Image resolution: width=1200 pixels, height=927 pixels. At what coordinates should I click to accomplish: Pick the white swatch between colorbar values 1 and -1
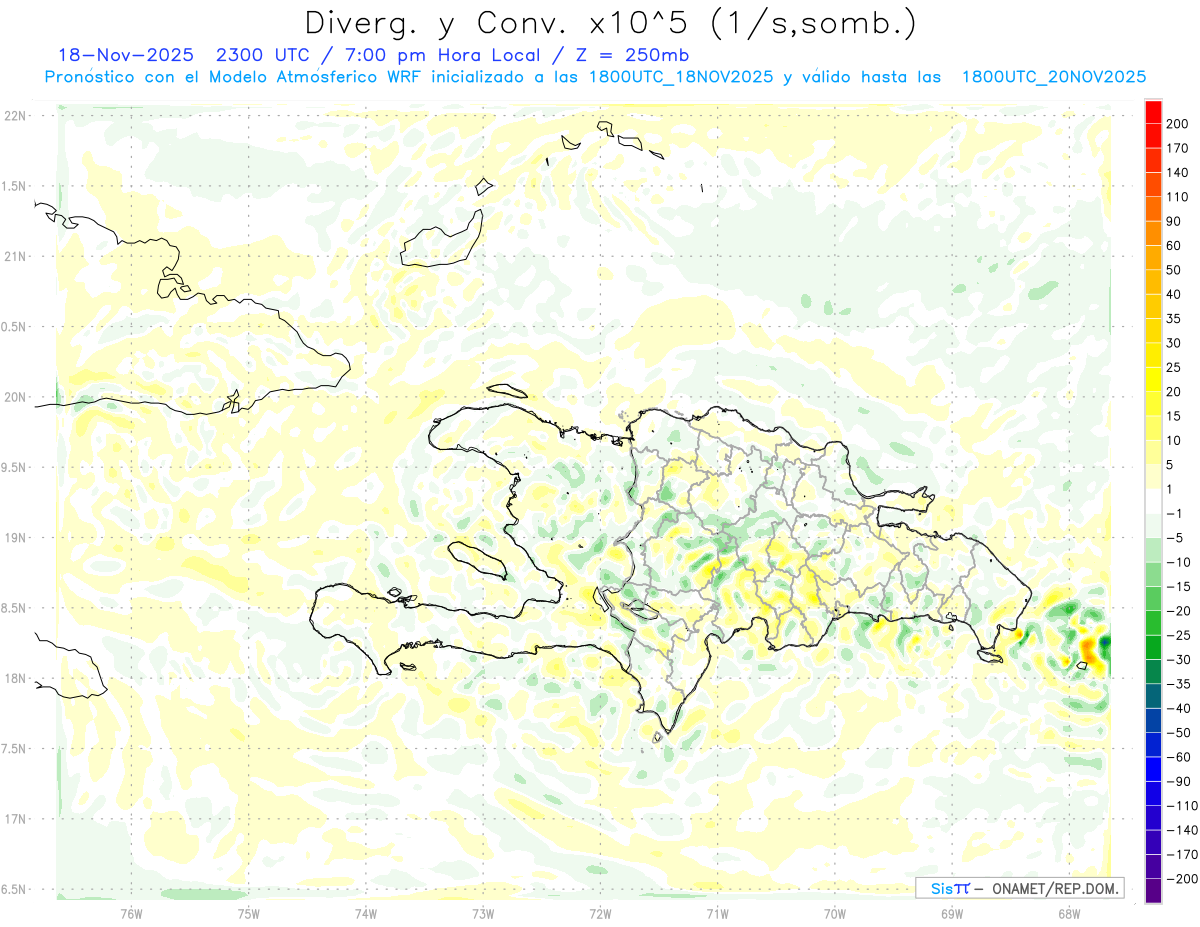pyautogui.click(x=1153, y=501)
